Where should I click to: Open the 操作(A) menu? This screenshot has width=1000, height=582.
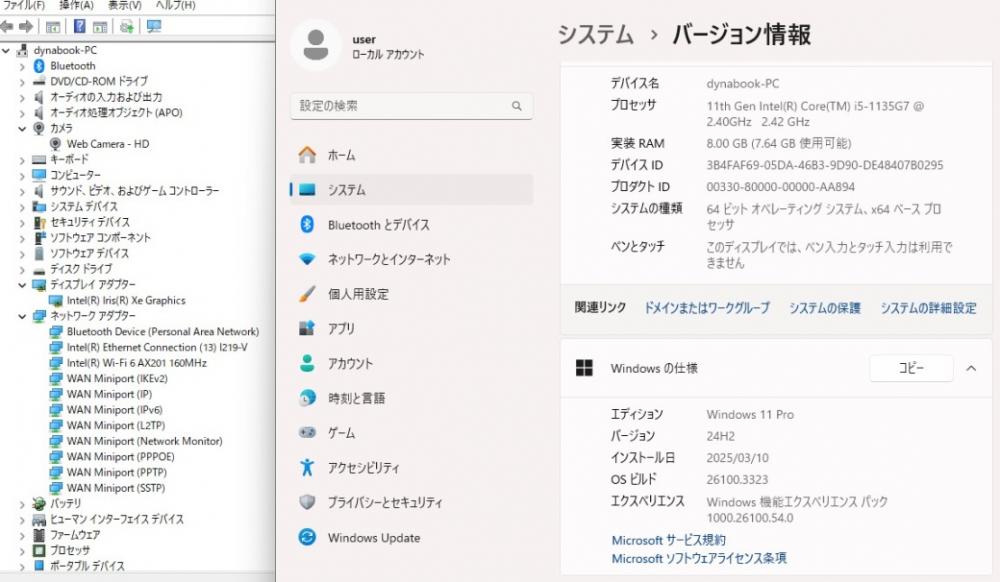point(76,6)
